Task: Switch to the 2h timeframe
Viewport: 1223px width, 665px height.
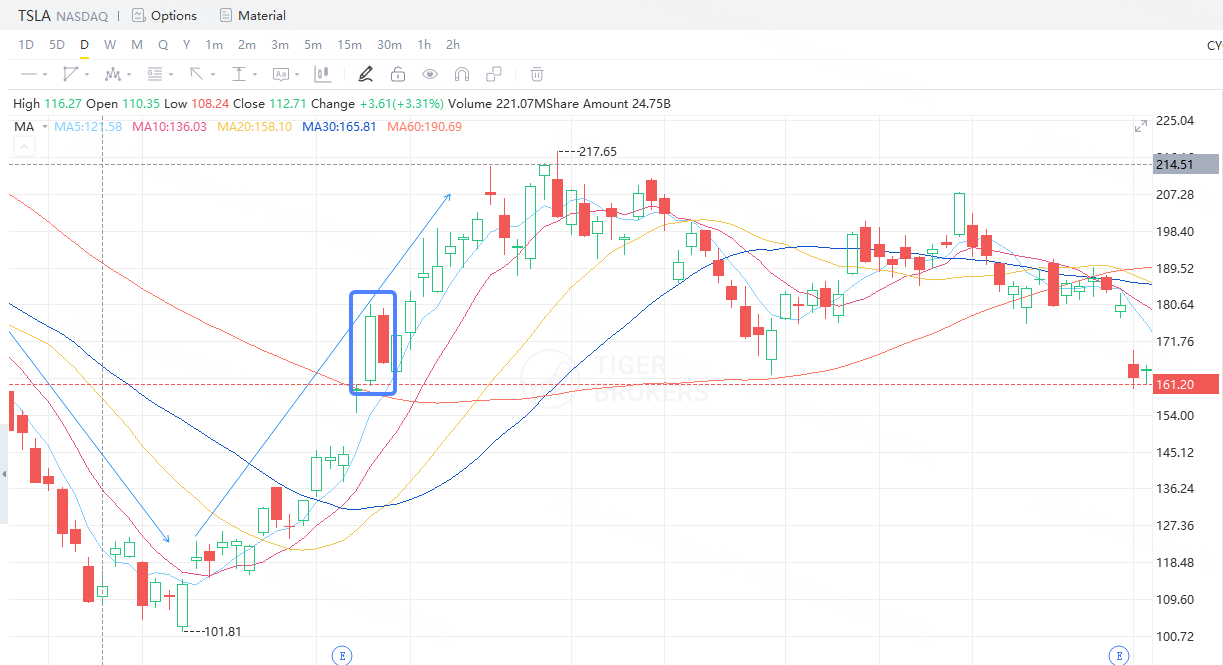Action: click(x=453, y=45)
